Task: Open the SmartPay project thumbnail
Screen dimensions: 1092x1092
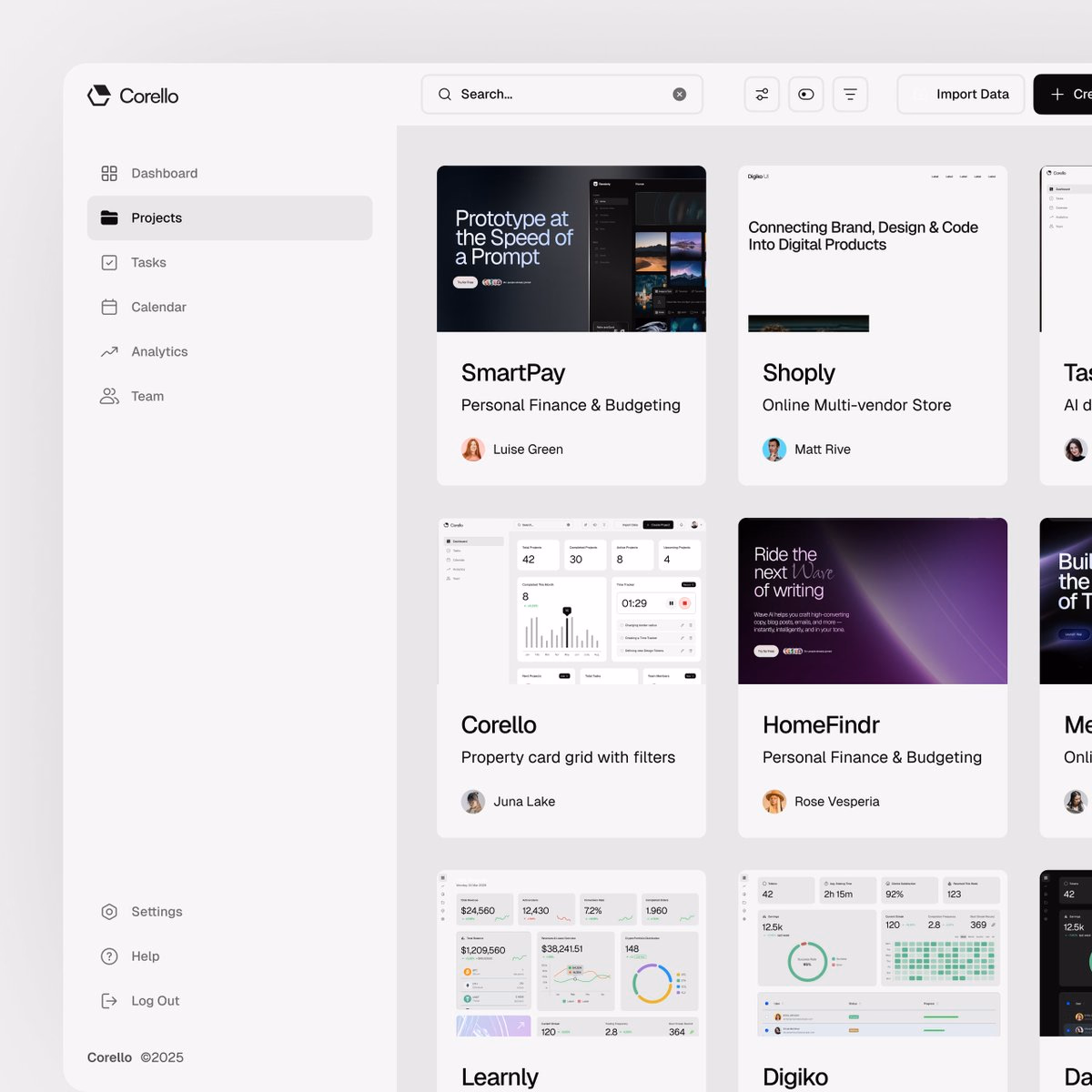Action: (571, 248)
